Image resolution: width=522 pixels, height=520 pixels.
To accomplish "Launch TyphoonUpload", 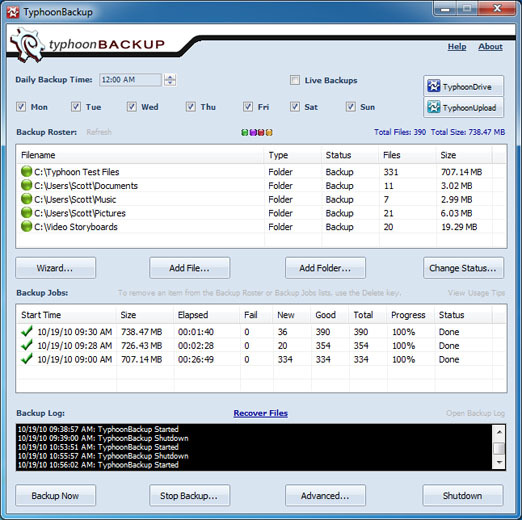I will [463, 107].
